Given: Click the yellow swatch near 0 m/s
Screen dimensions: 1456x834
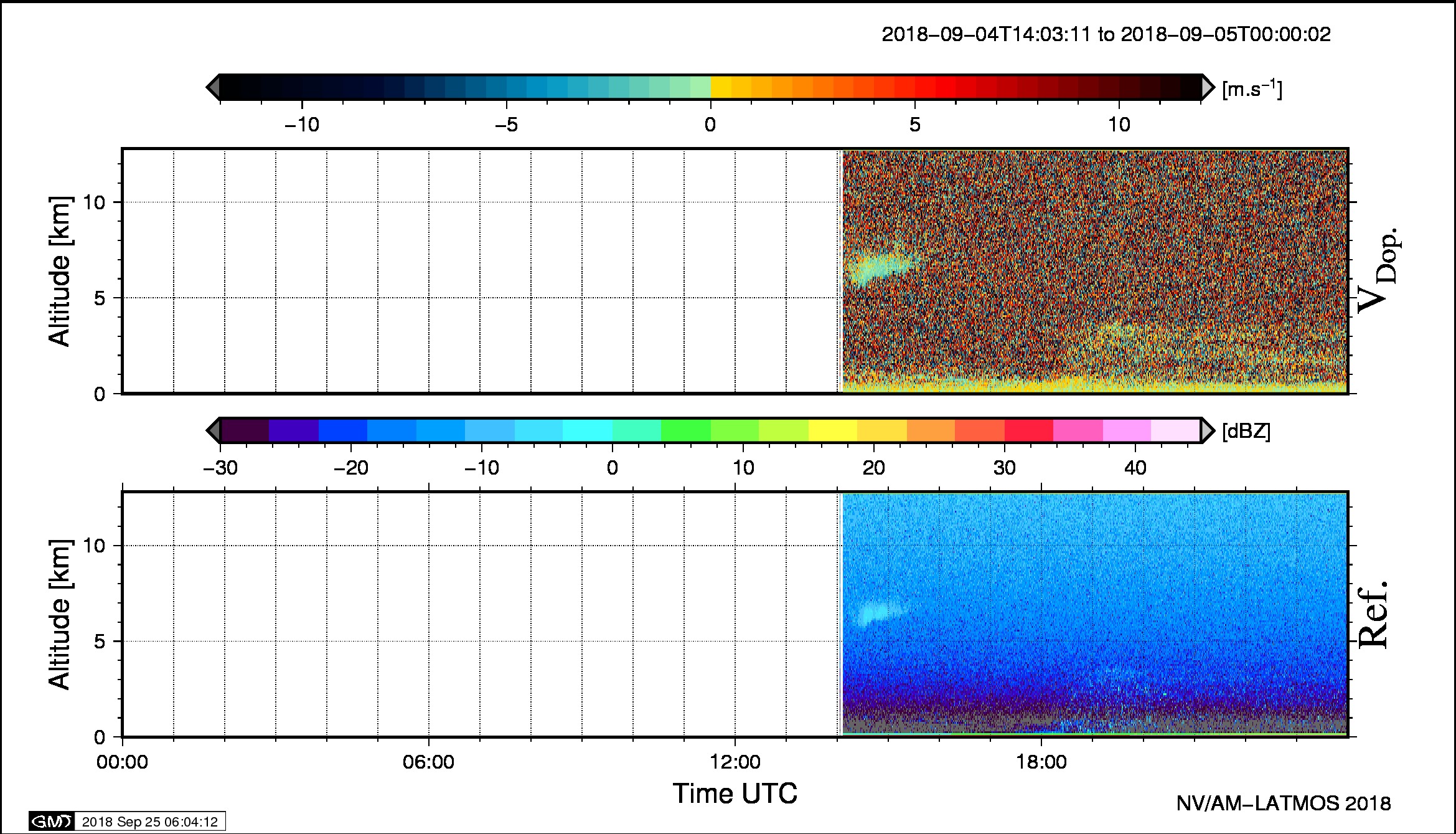Looking at the screenshot, I should pos(721,87).
